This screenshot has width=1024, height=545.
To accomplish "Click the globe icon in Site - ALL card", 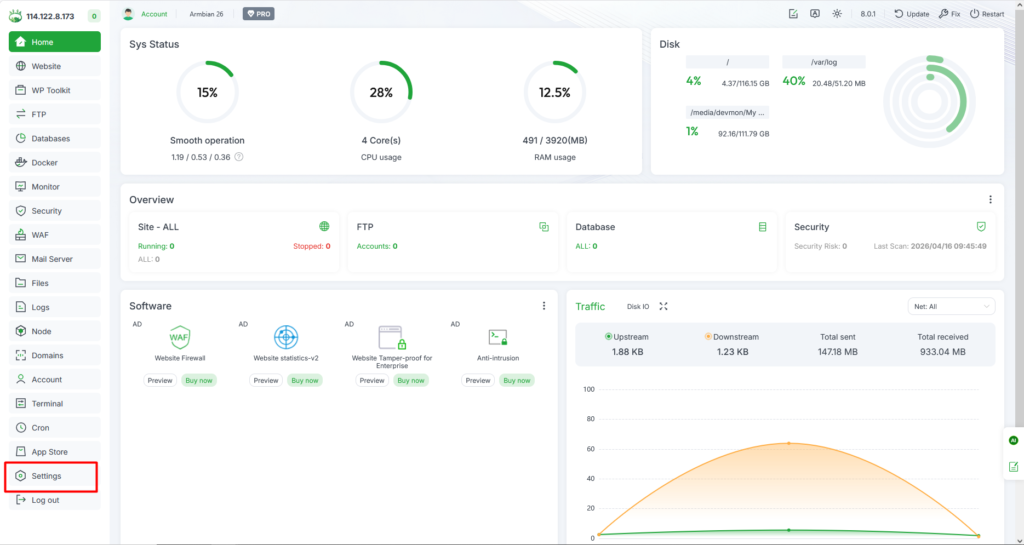I will [x=324, y=227].
